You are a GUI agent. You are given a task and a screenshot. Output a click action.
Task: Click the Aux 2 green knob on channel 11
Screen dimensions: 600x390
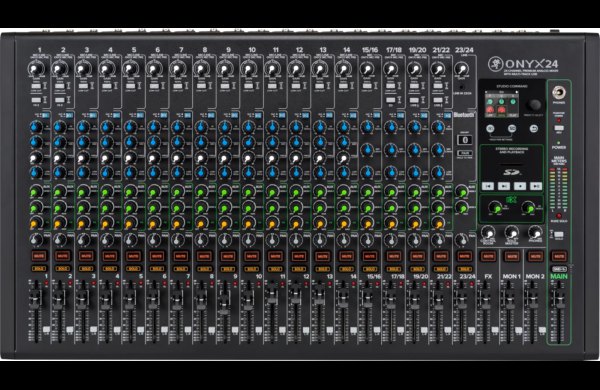(x=272, y=208)
